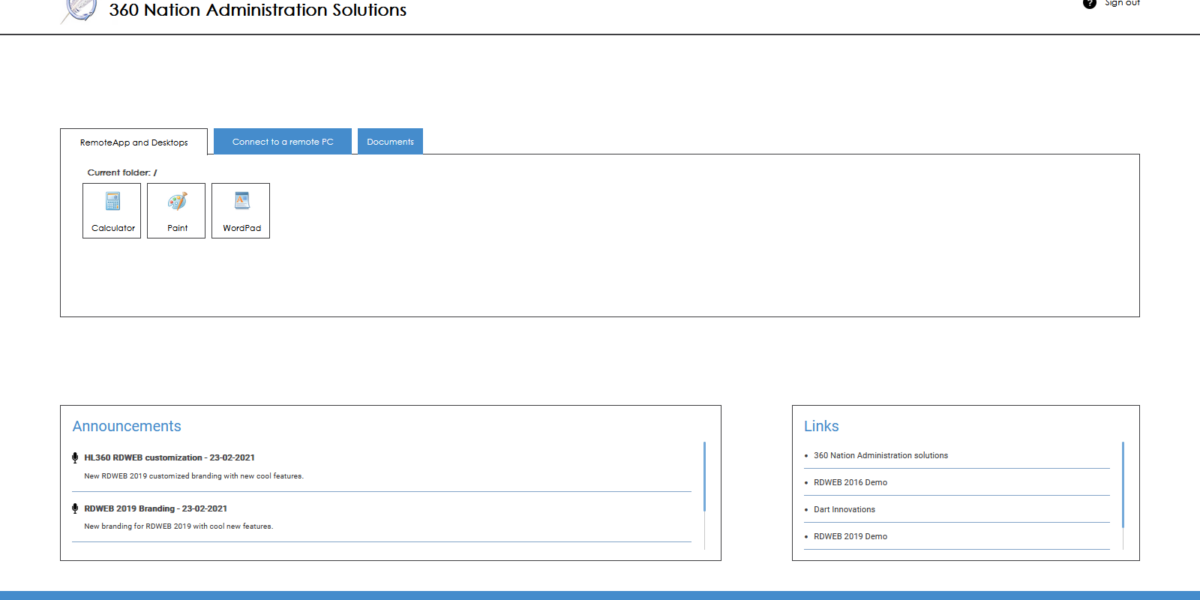
Task: Select RDWEB 2019 Branding announcement title
Action: click(x=155, y=508)
